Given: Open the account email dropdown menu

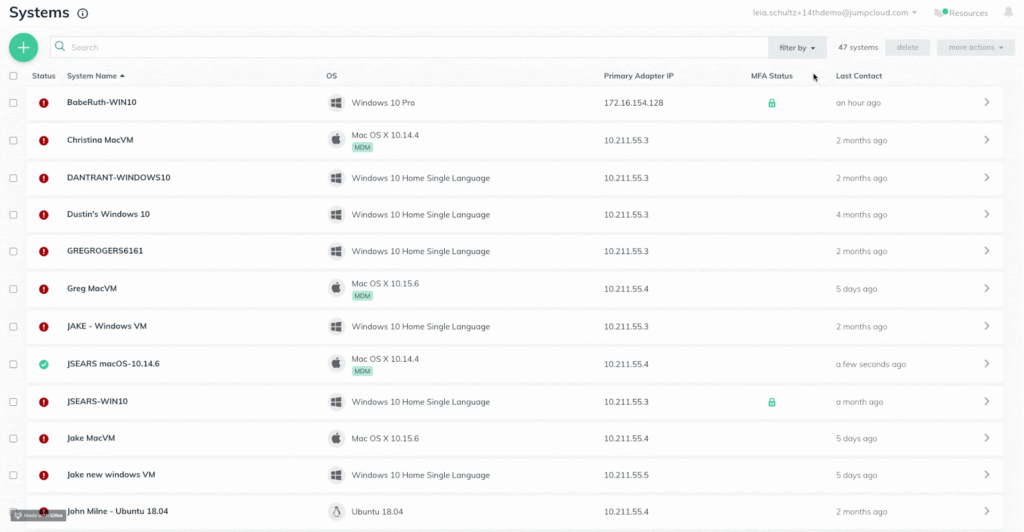Looking at the screenshot, I should pos(835,13).
